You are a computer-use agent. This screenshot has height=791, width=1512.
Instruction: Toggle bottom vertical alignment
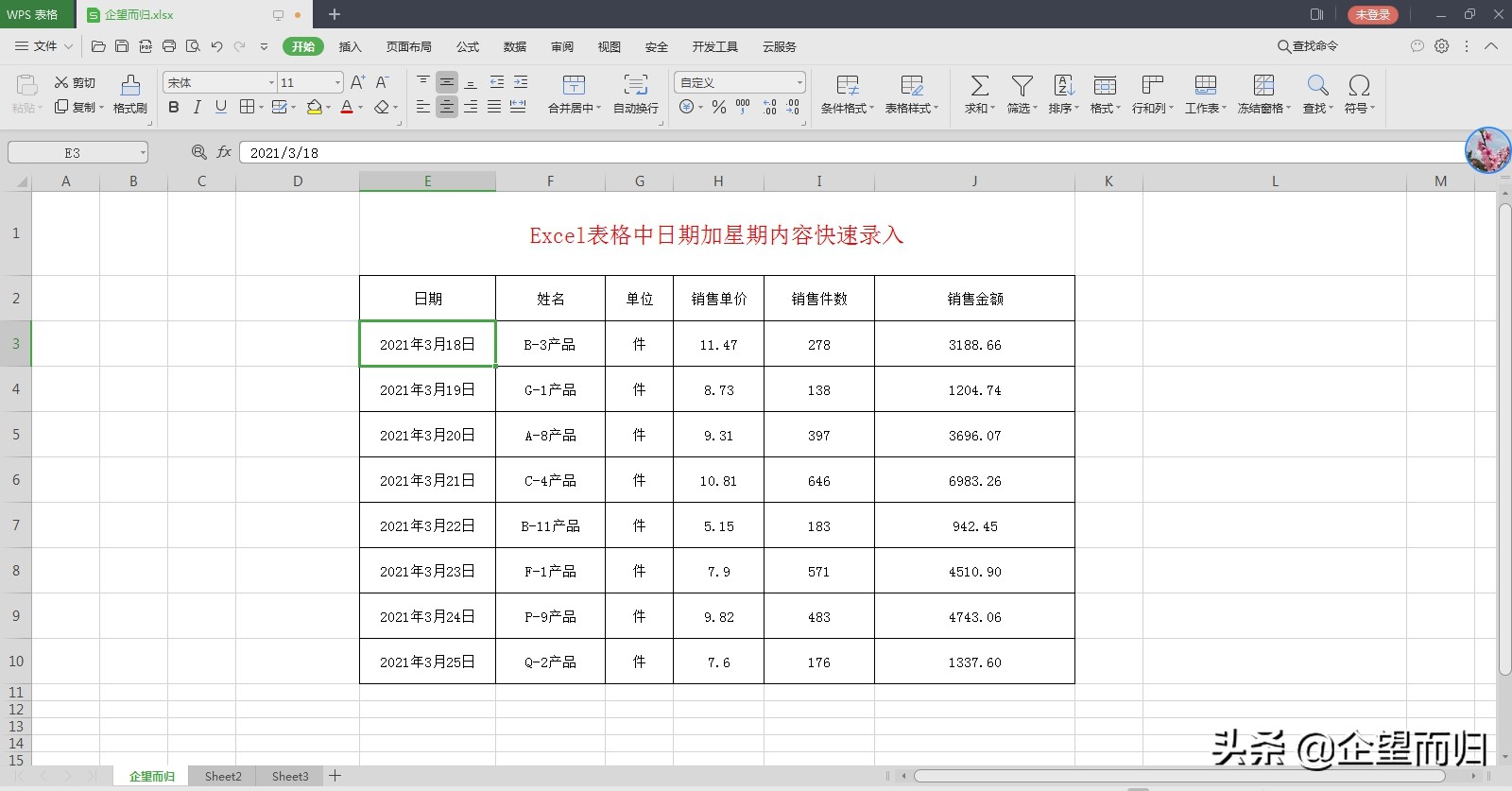pyautogui.click(x=471, y=82)
